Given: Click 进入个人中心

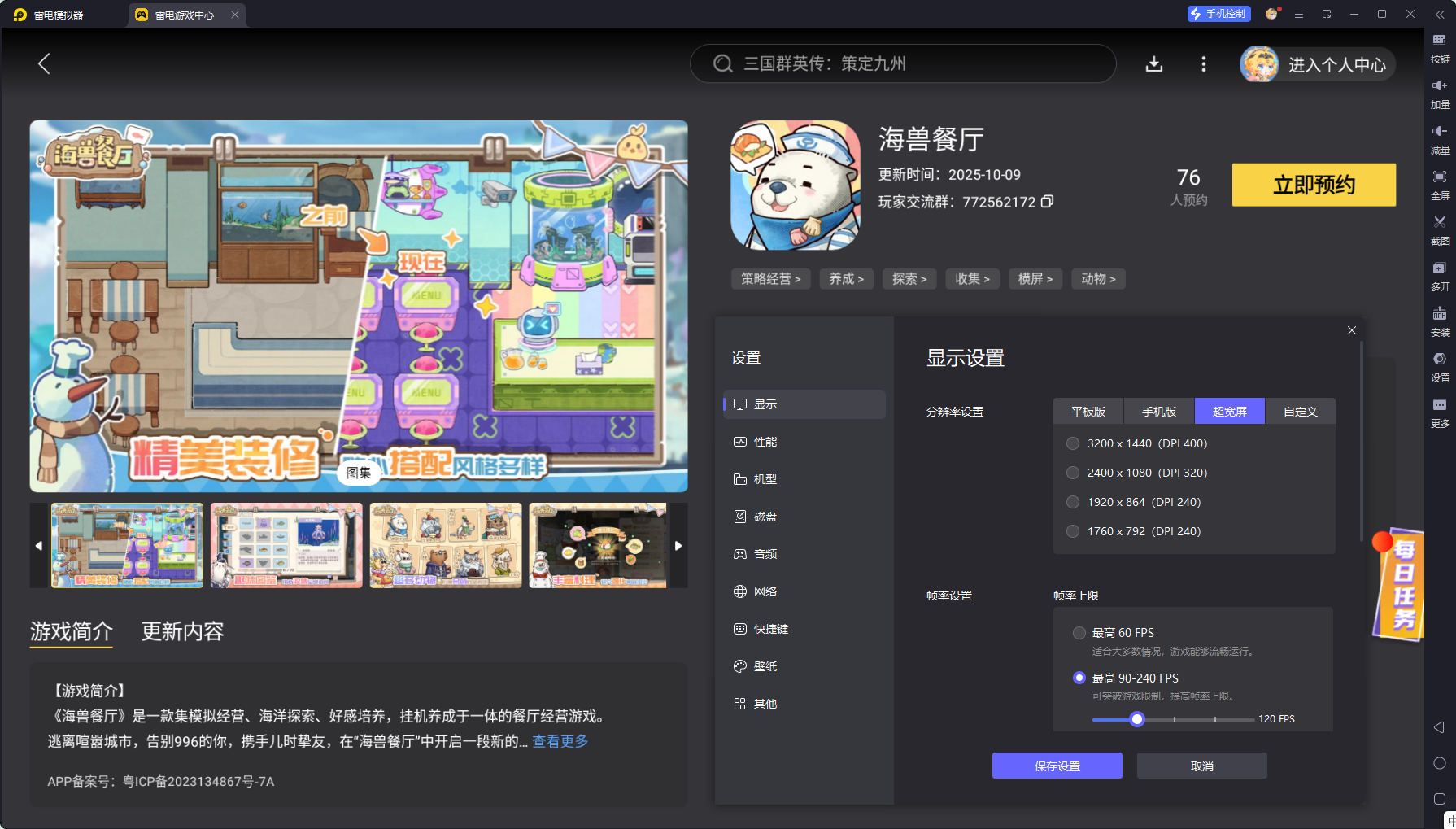Looking at the screenshot, I should tap(1337, 65).
